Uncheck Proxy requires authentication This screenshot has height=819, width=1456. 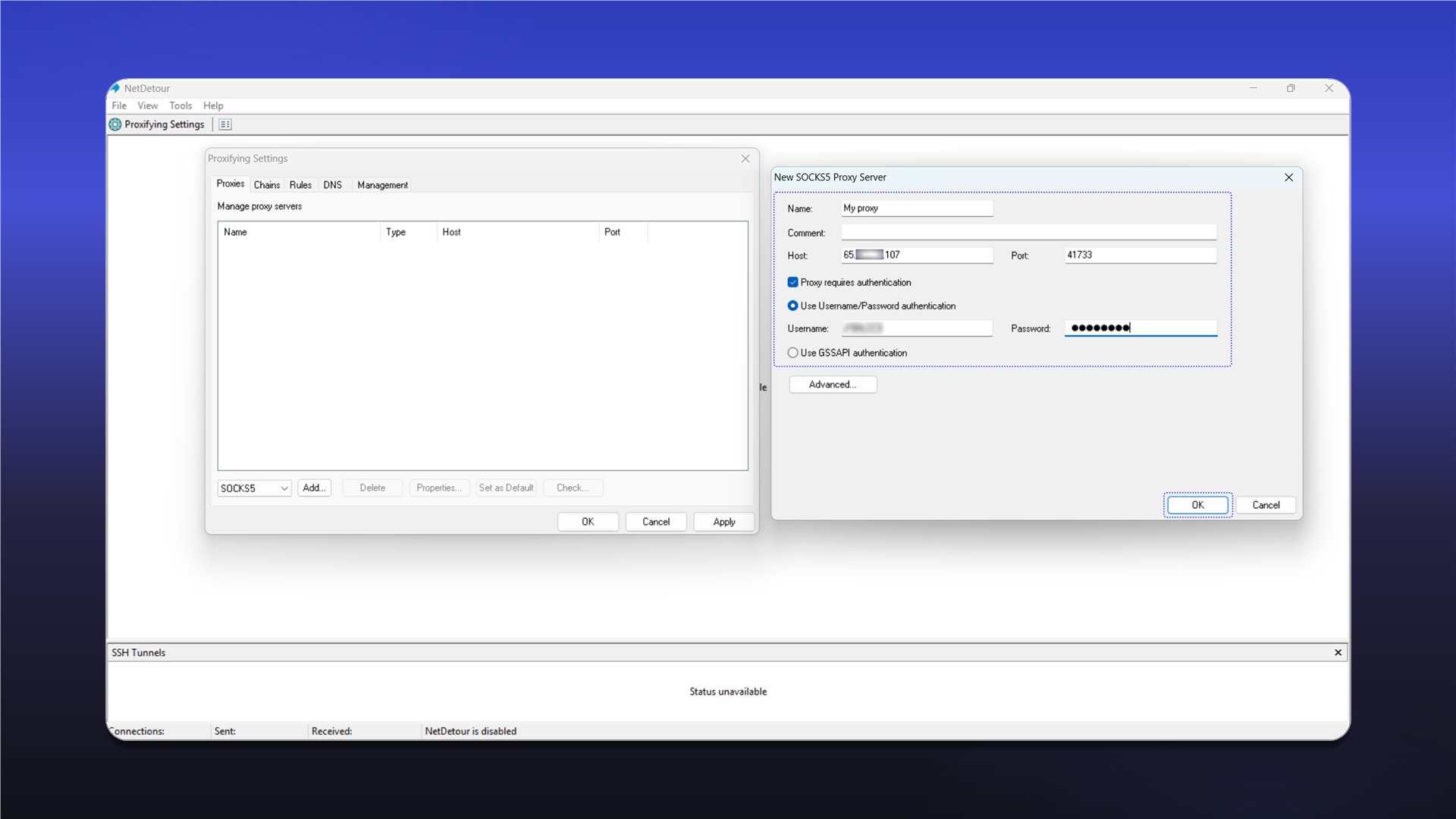coord(792,282)
